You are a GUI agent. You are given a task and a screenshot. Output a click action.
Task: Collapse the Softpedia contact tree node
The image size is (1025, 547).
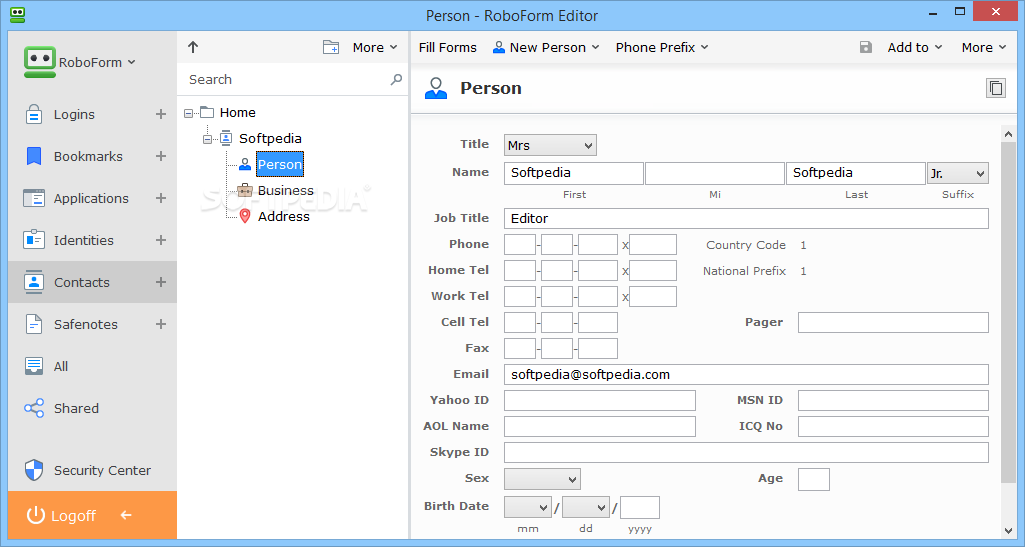(x=207, y=139)
